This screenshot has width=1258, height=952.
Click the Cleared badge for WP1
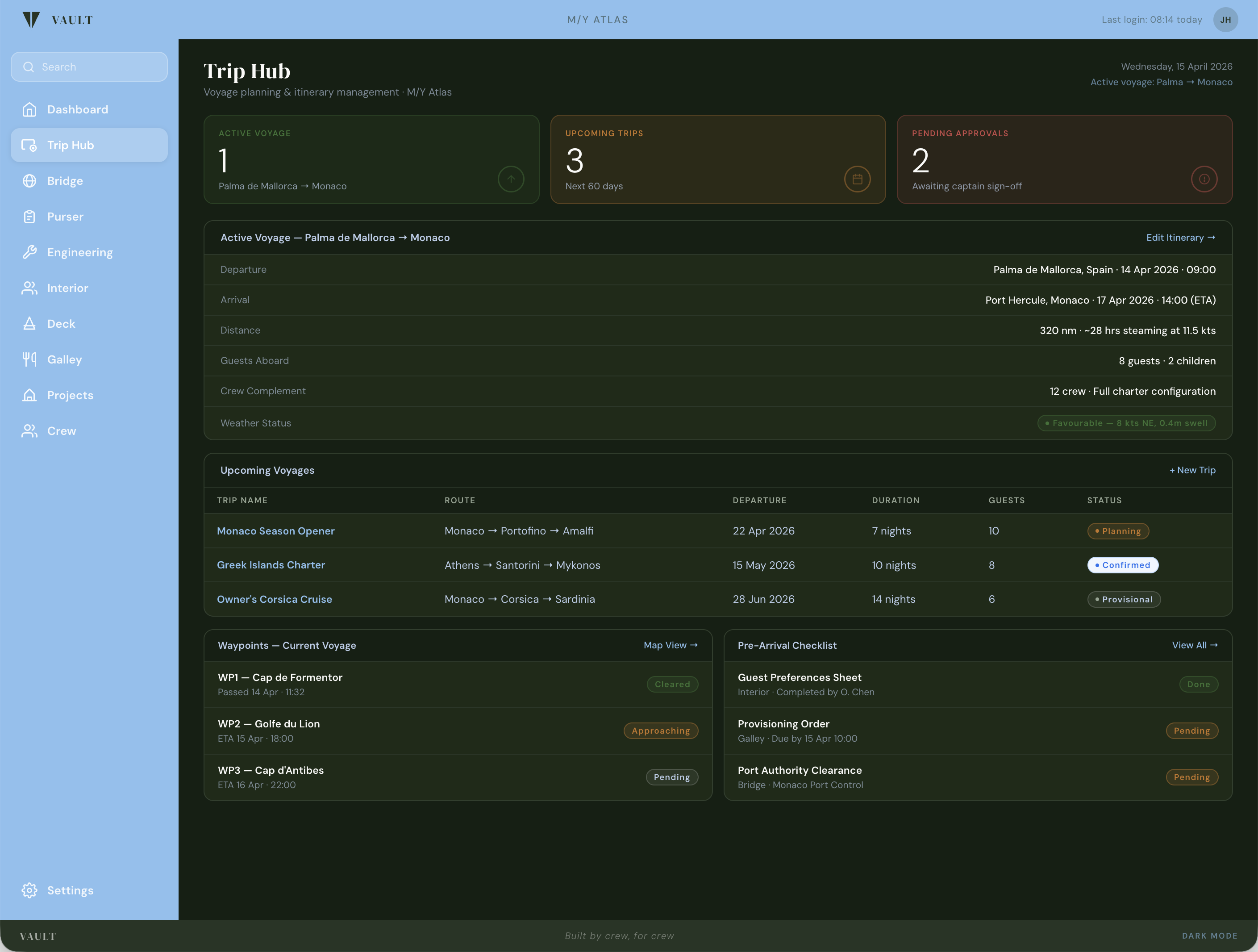(672, 685)
